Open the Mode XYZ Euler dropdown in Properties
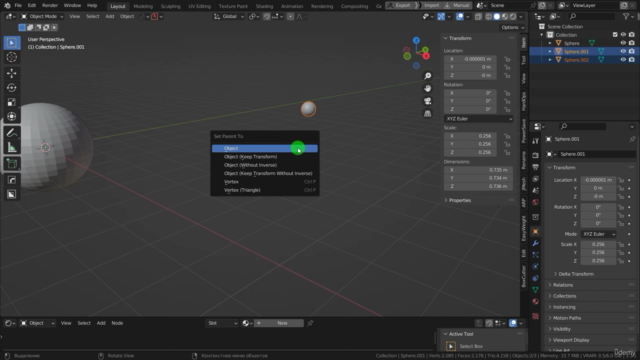 pos(598,234)
